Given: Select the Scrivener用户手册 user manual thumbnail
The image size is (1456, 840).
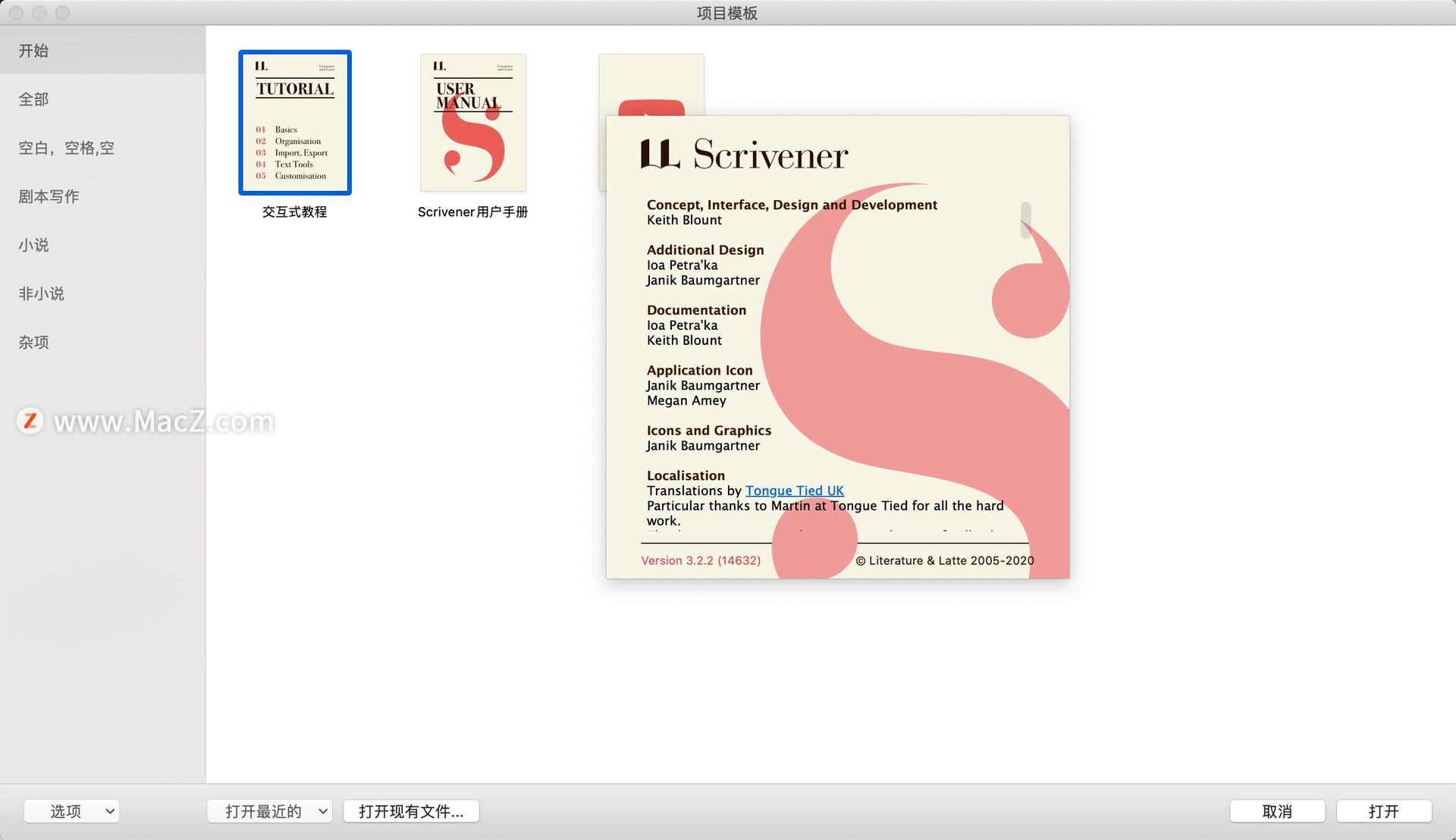Looking at the screenshot, I should 473,123.
